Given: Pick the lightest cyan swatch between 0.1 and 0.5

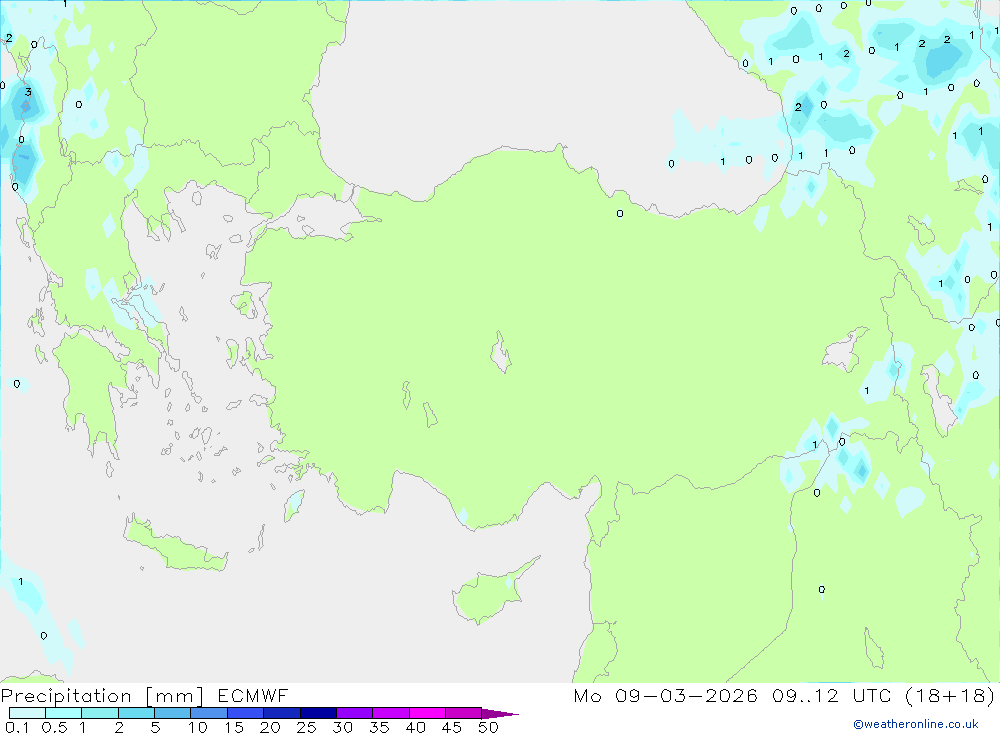Looking at the screenshot, I should point(27,713).
